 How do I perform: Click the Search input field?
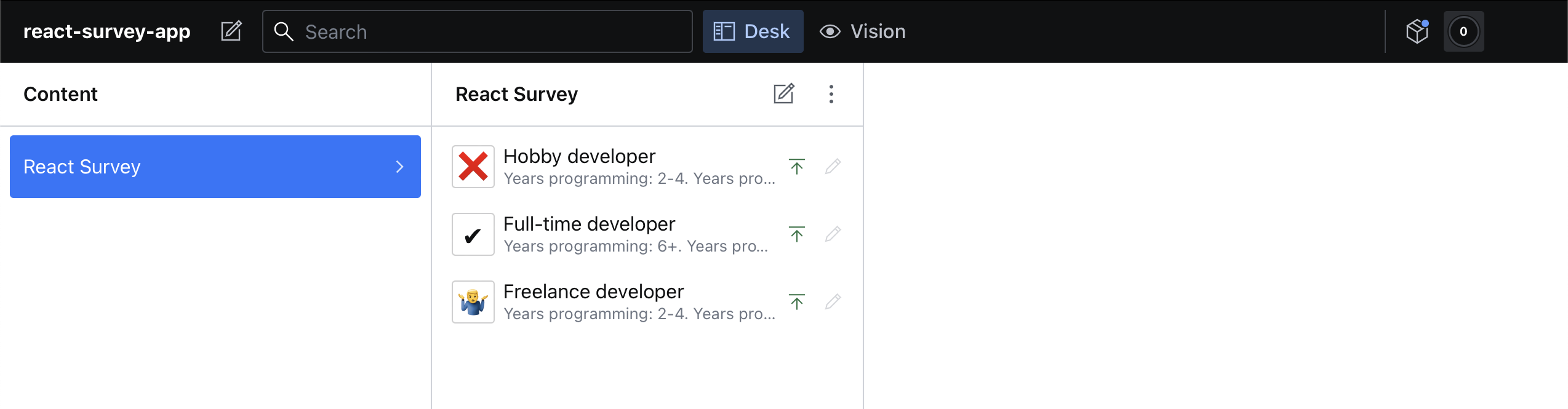[478, 31]
